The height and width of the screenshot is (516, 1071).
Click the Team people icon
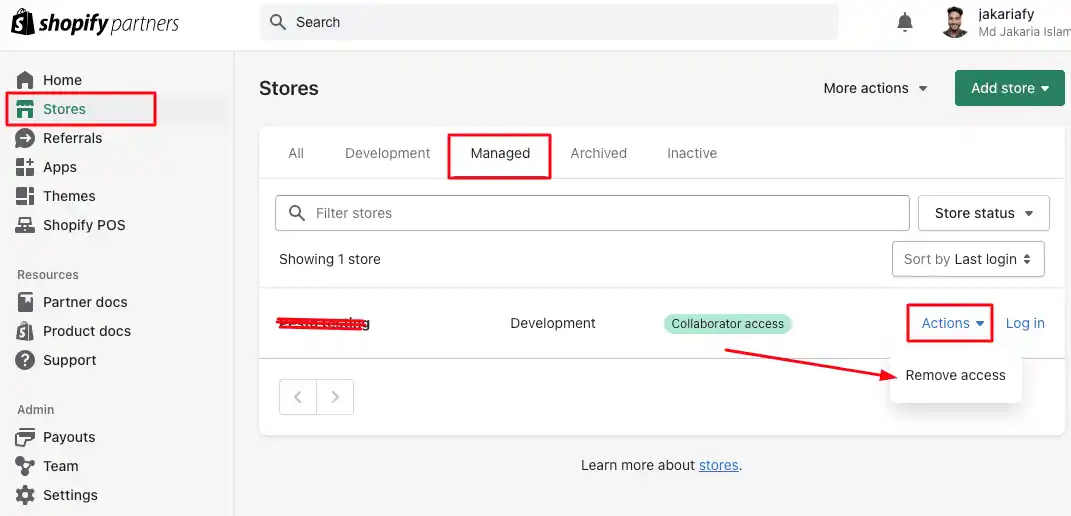pos(25,466)
